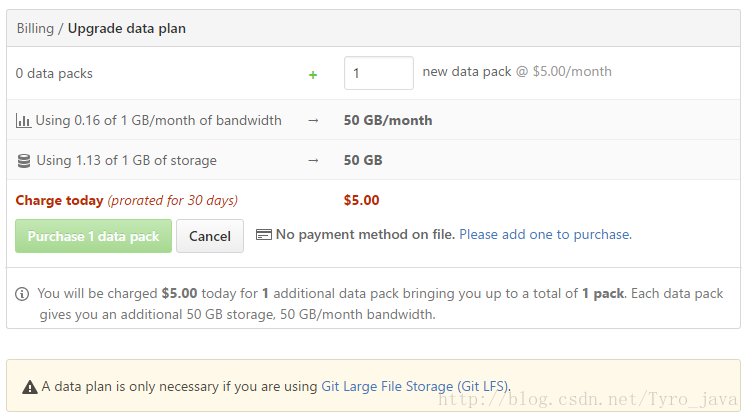
Task: Open the Billing breadcrumb link
Action: click(x=35, y=29)
